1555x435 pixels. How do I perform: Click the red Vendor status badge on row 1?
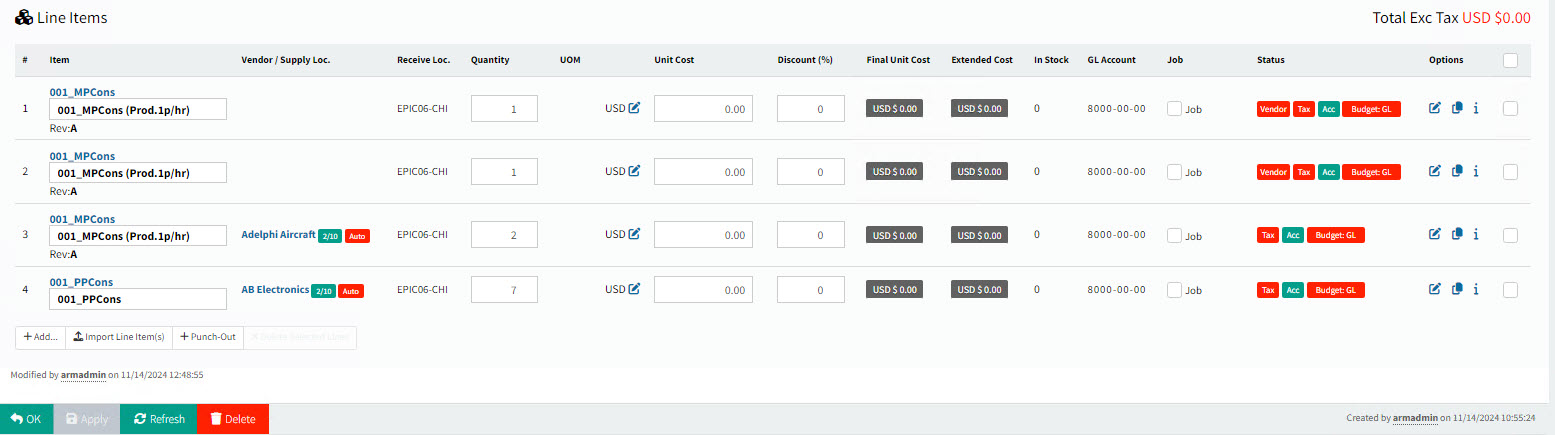[x=1273, y=109]
